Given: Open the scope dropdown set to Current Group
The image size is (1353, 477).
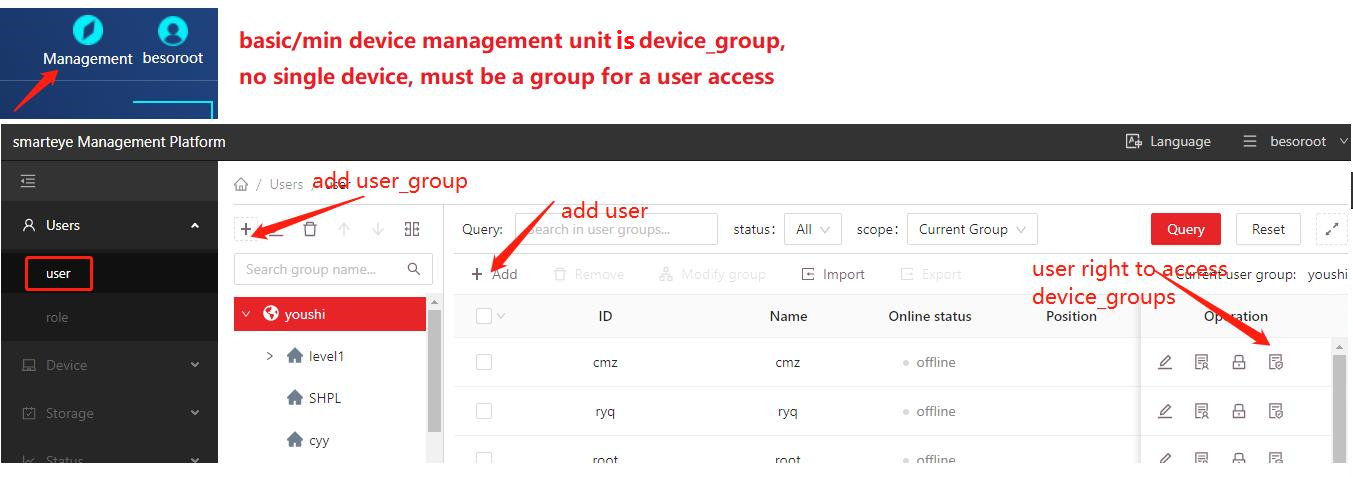Looking at the screenshot, I should (x=971, y=229).
